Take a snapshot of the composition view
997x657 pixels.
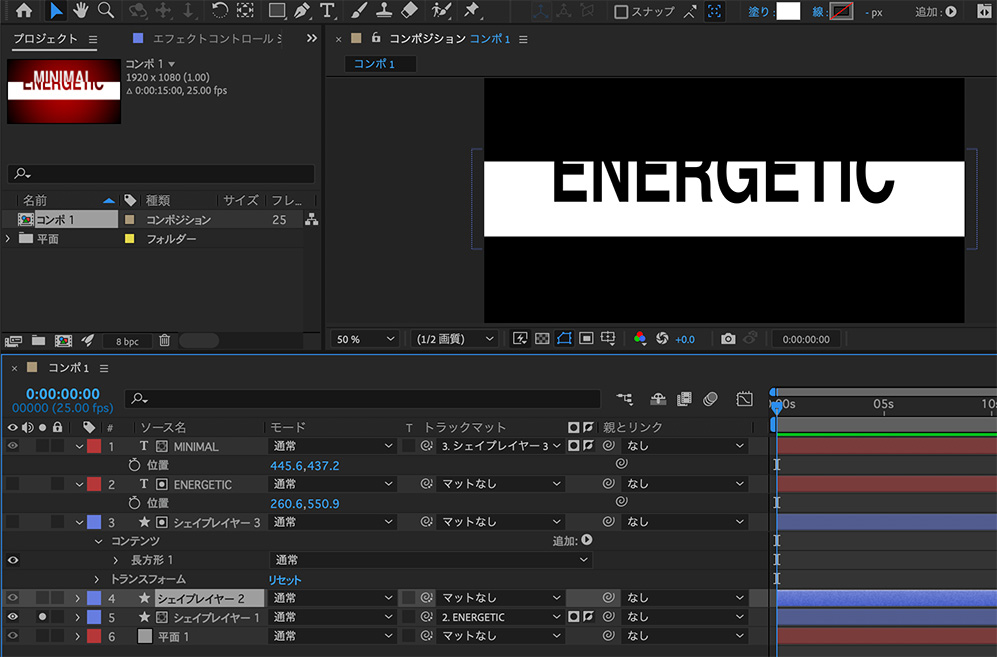pyautogui.click(x=730, y=338)
